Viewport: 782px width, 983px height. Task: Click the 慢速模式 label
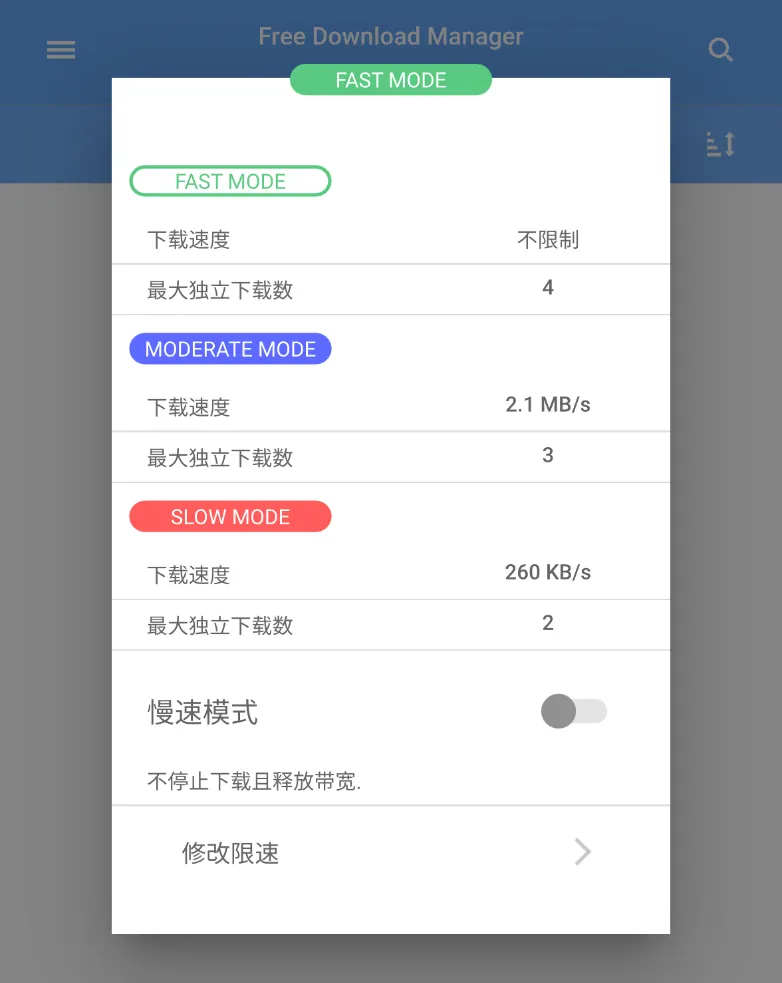point(203,712)
